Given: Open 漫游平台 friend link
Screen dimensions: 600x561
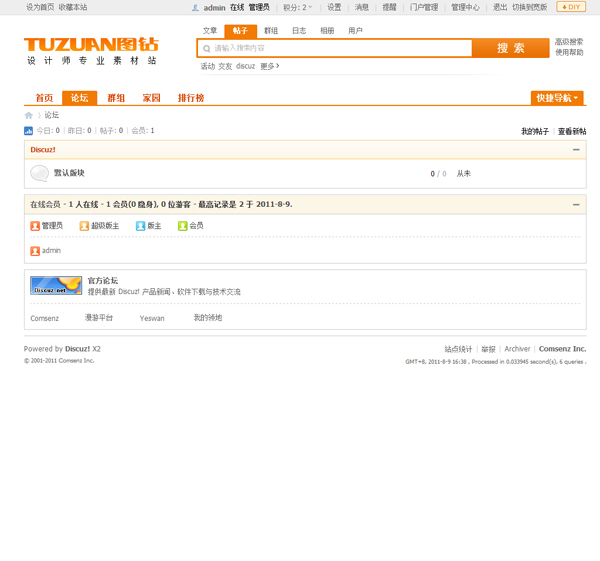Looking at the screenshot, I should (x=99, y=318).
